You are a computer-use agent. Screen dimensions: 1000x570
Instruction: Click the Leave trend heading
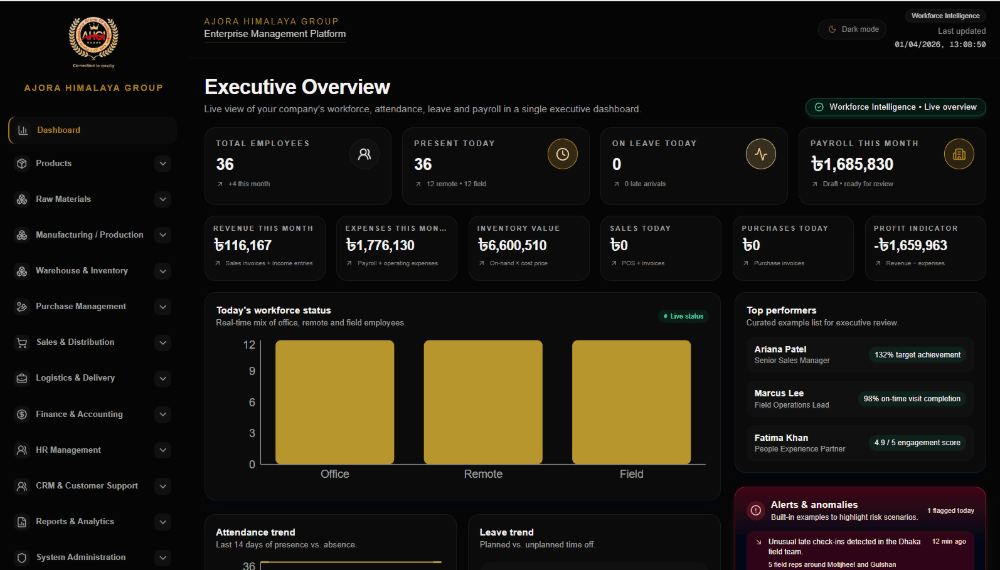coord(506,532)
